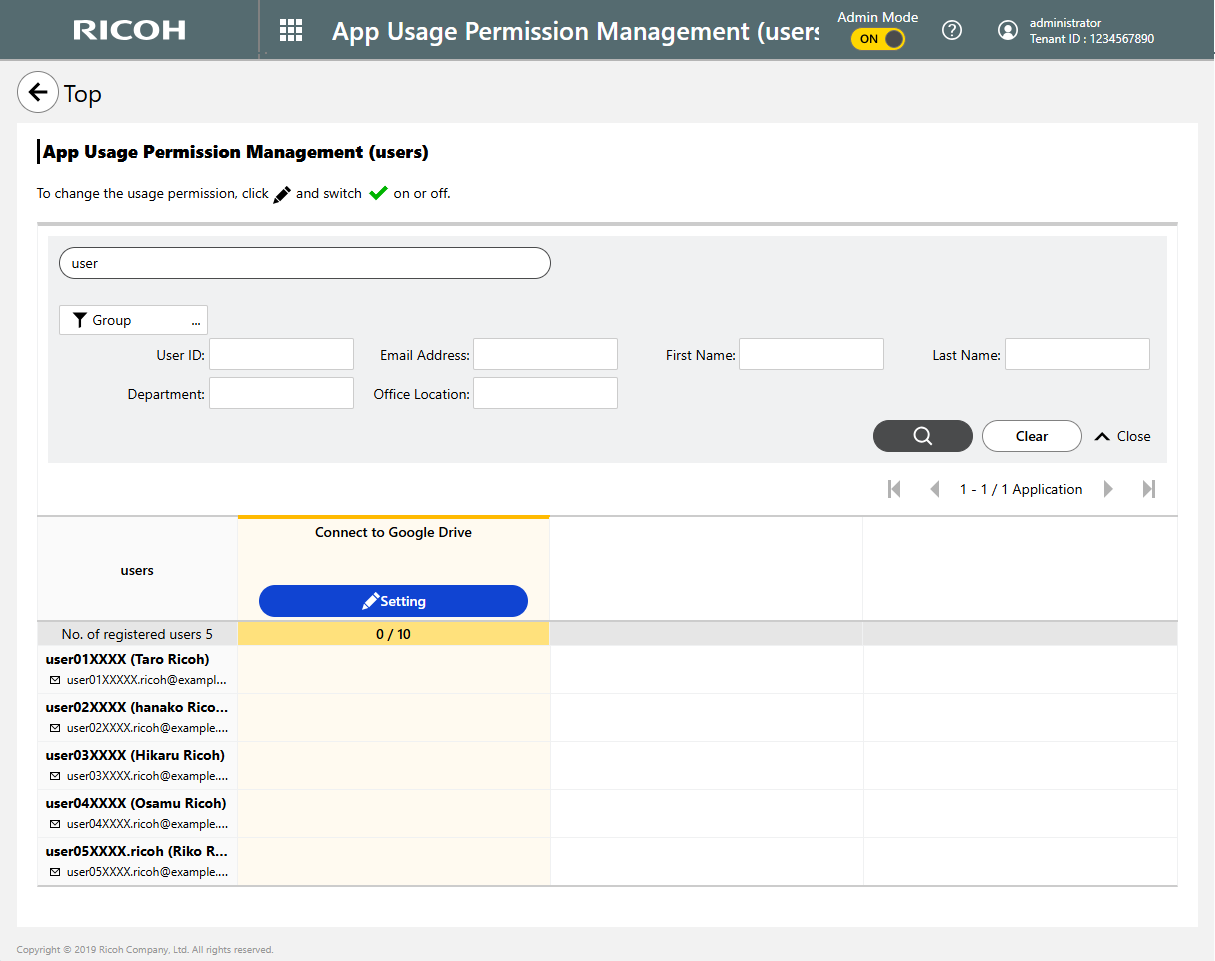Open the app grid launcher icon

pyautogui.click(x=291, y=30)
